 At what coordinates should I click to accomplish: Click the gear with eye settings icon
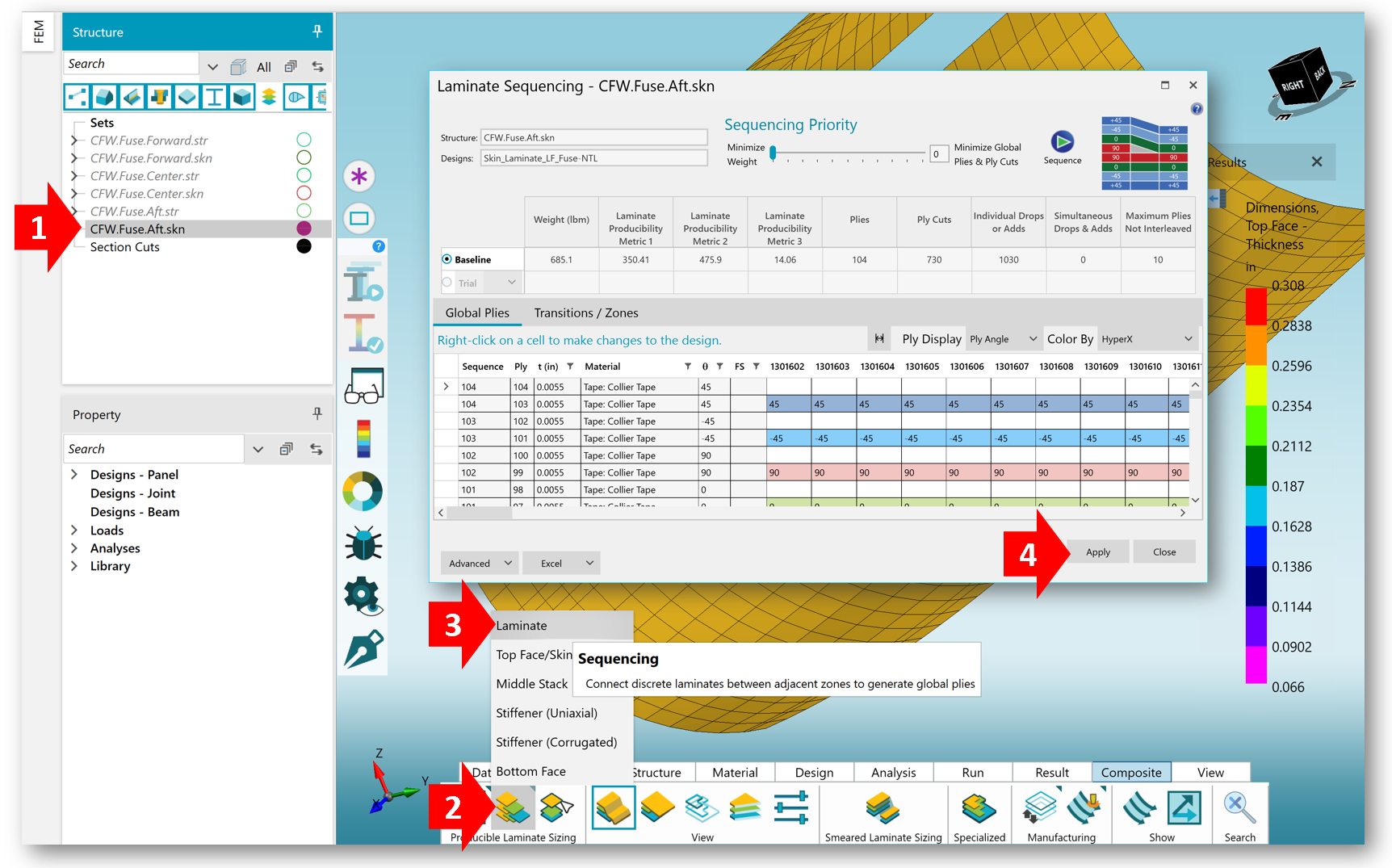363,596
